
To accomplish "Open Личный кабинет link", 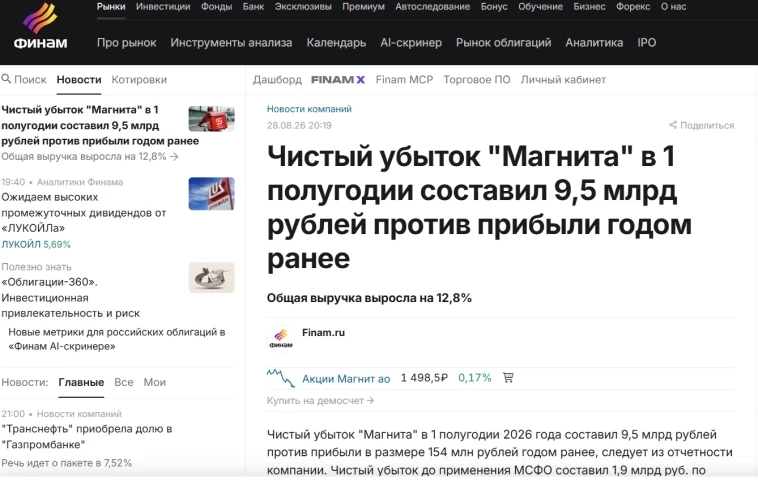I will 563,80.
